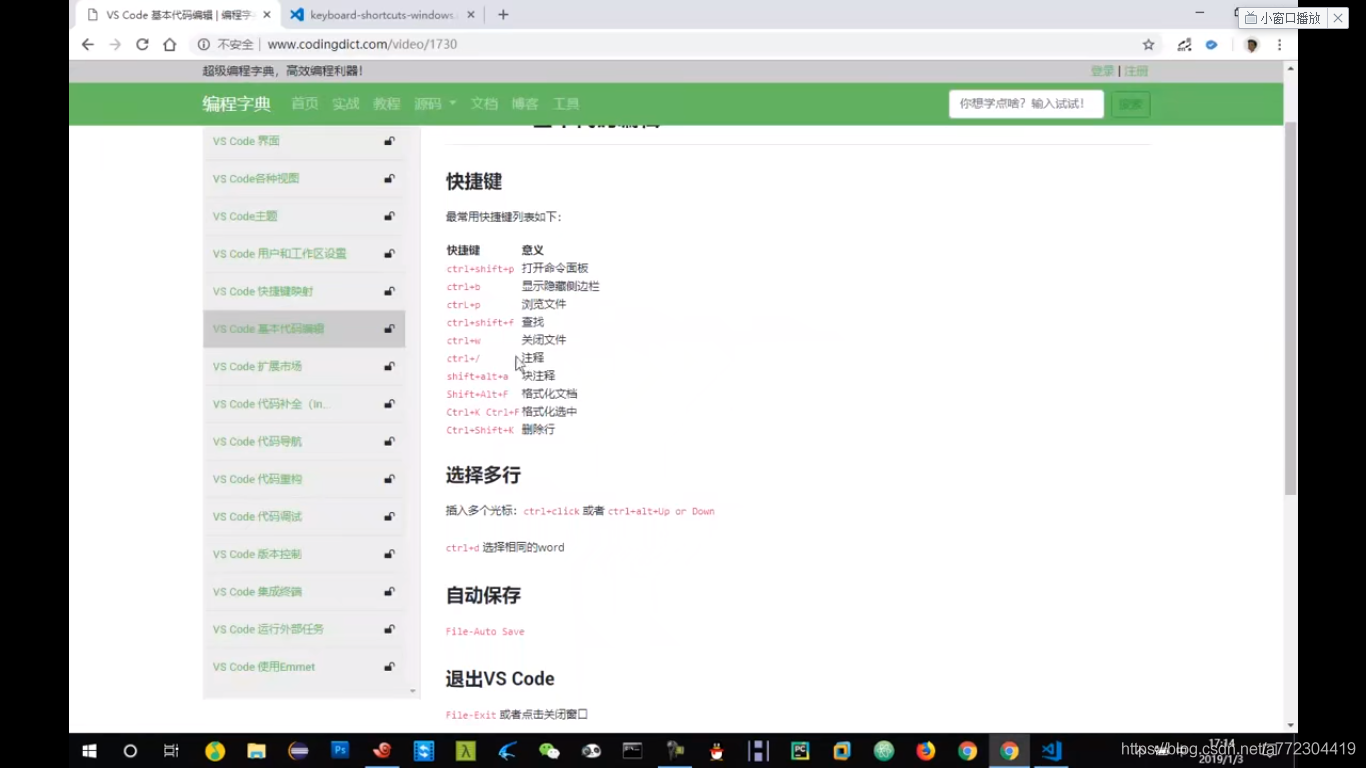Open Cortana circle on the taskbar
The image size is (1366, 768).
click(x=130, y=750)
